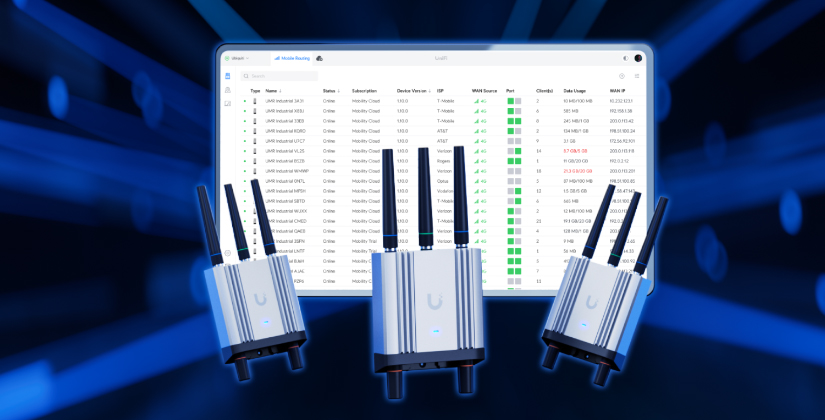825x420 pixels.
Task: Click the ISP column header
Action: (440, 91)
